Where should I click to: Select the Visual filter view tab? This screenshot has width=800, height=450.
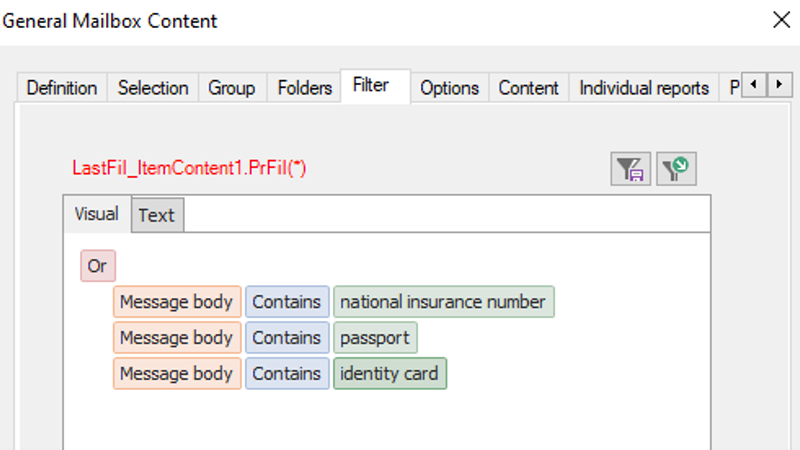click(x=96, y=214)
